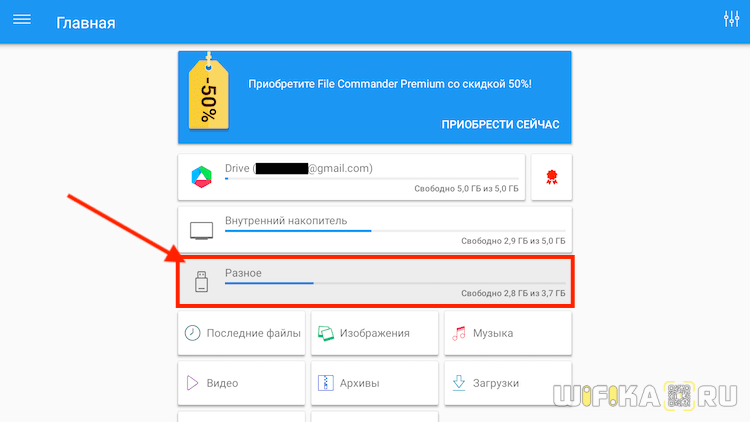
Task: Click the Разное storage usage bar
Action: pyautogui.click(x=395, y=283)
